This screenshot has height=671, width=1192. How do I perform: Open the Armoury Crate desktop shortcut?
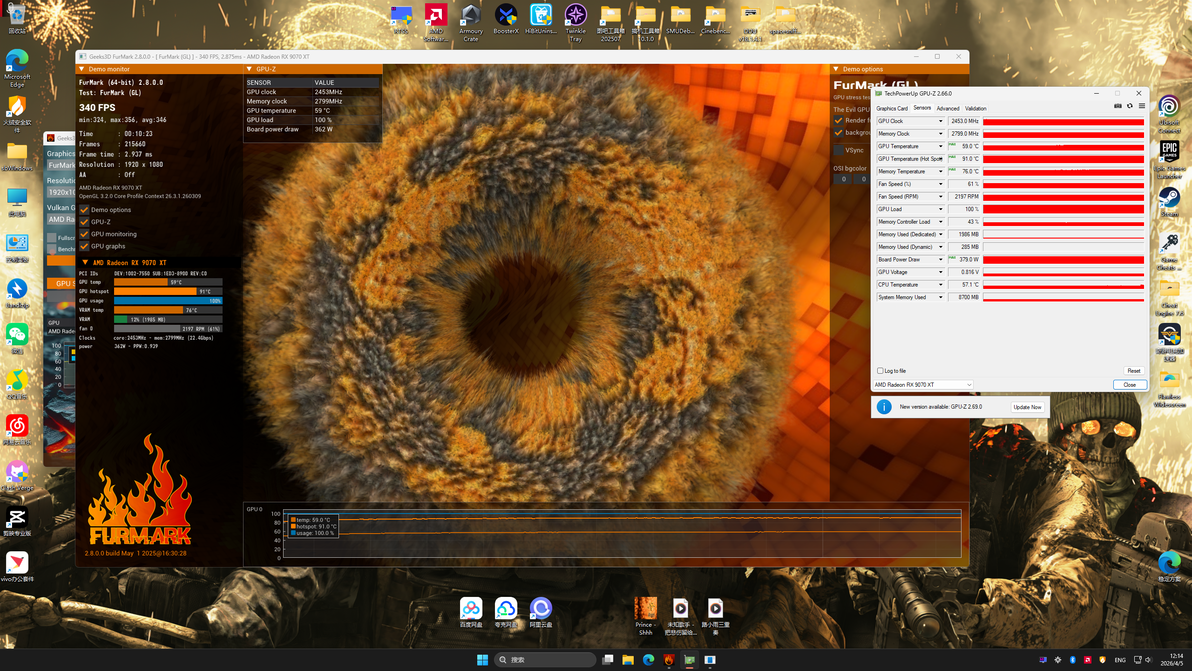point(471,23)
